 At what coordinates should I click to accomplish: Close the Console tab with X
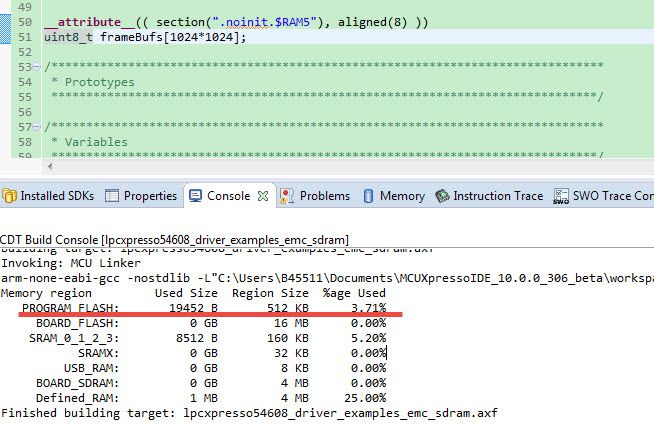coord(263,196)
